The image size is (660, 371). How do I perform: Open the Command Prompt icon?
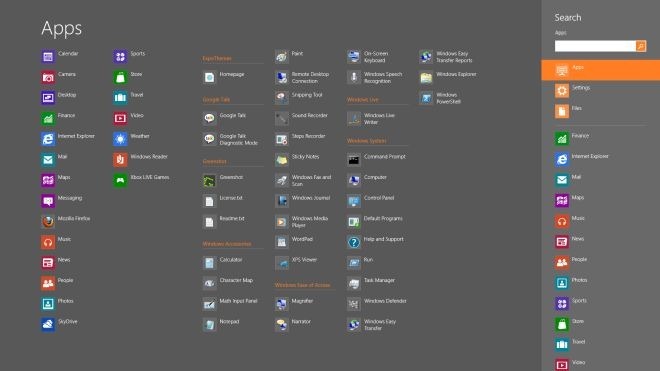tap(354, 160)
